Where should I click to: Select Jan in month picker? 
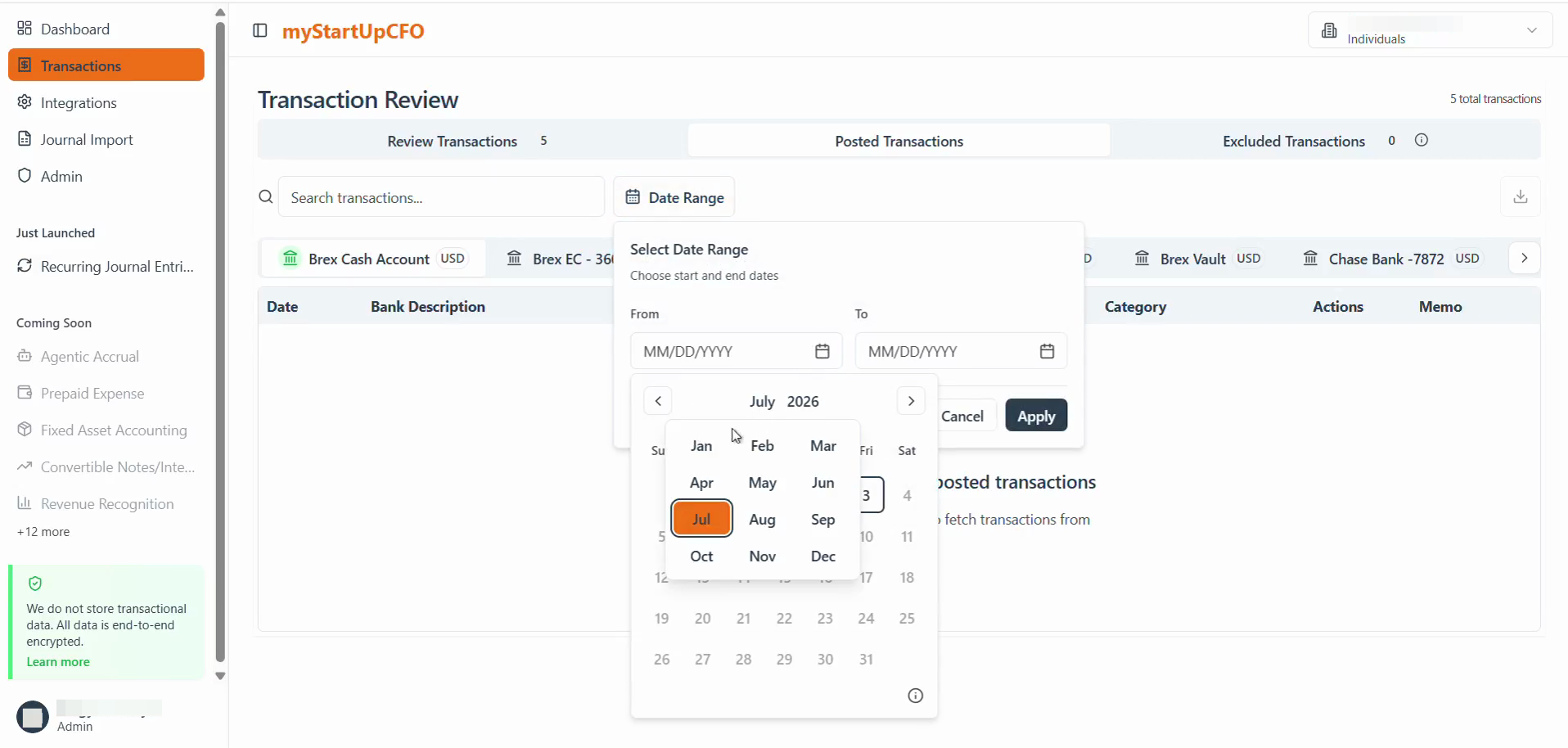coord(701,445)
